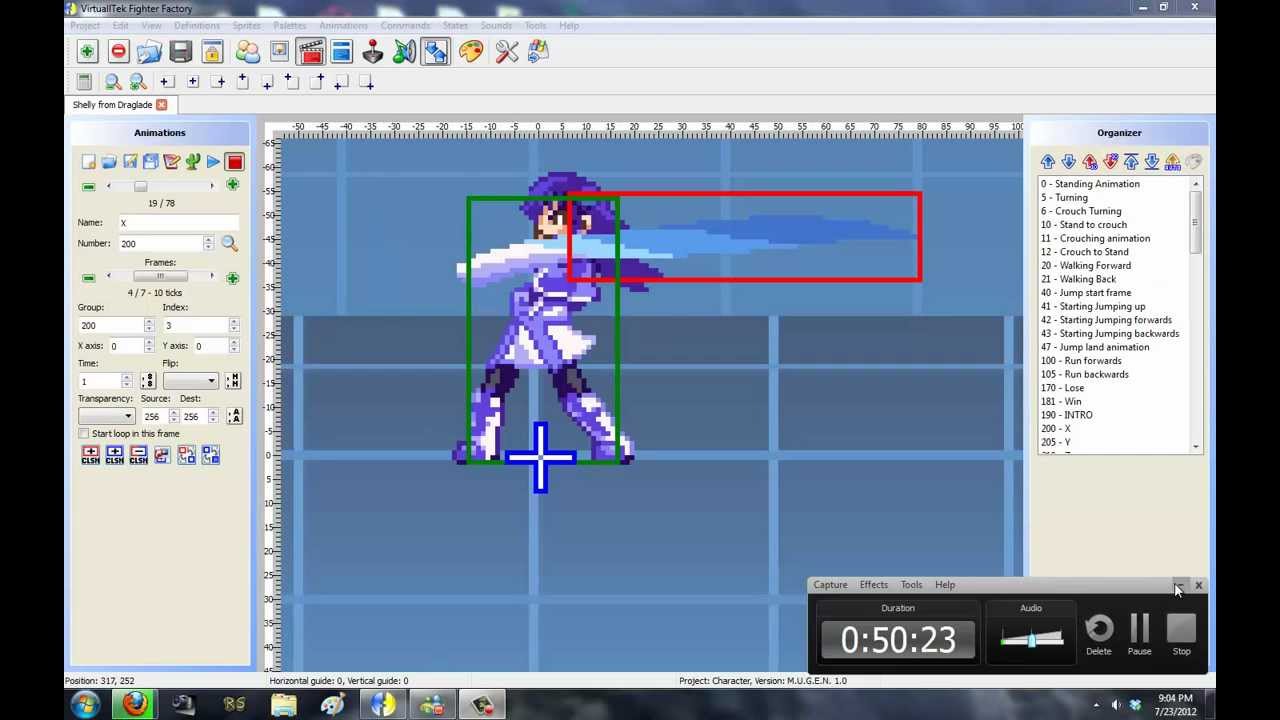1280x720 pixels.
Task: Open Commands with the joystick icon
Action: click(372, 51)
